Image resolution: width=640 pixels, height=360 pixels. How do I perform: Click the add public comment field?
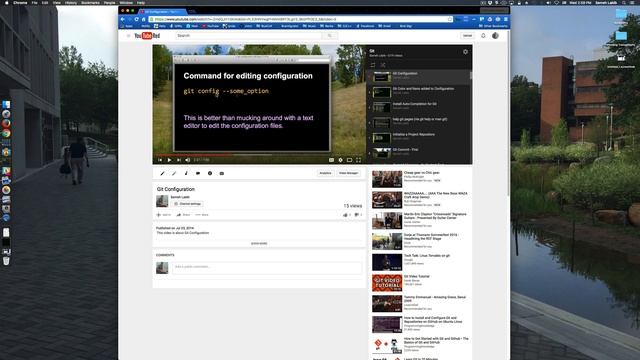pos(267,267)
